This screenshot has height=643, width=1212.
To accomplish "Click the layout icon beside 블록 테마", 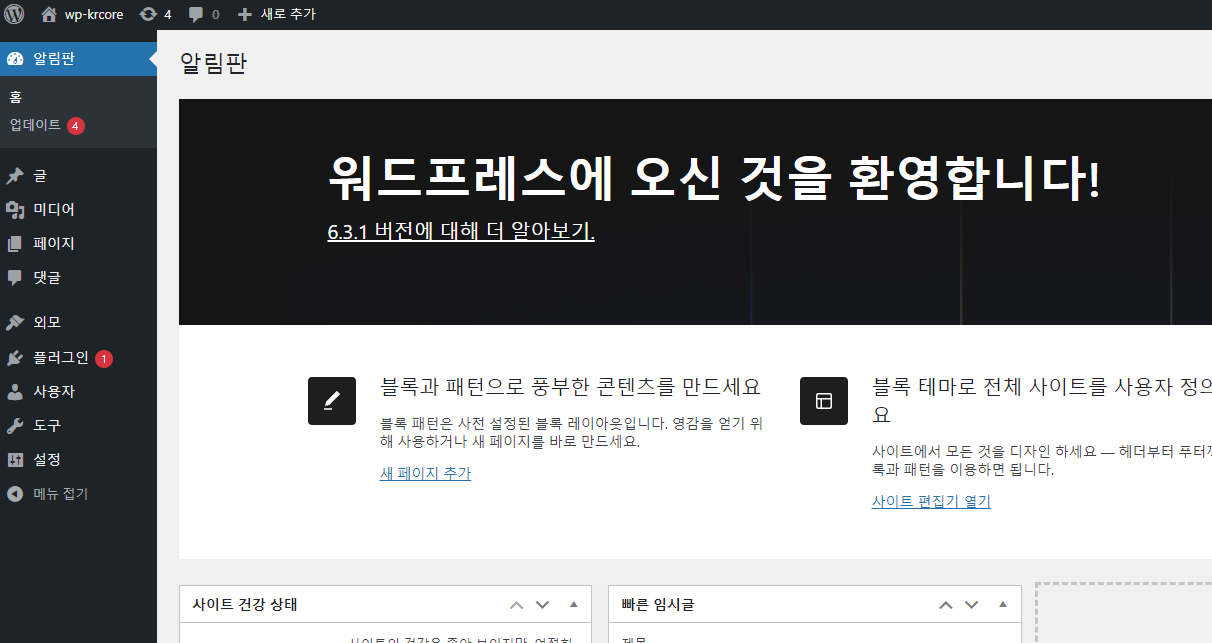I will pyautogui.click(x=824, y=401).
